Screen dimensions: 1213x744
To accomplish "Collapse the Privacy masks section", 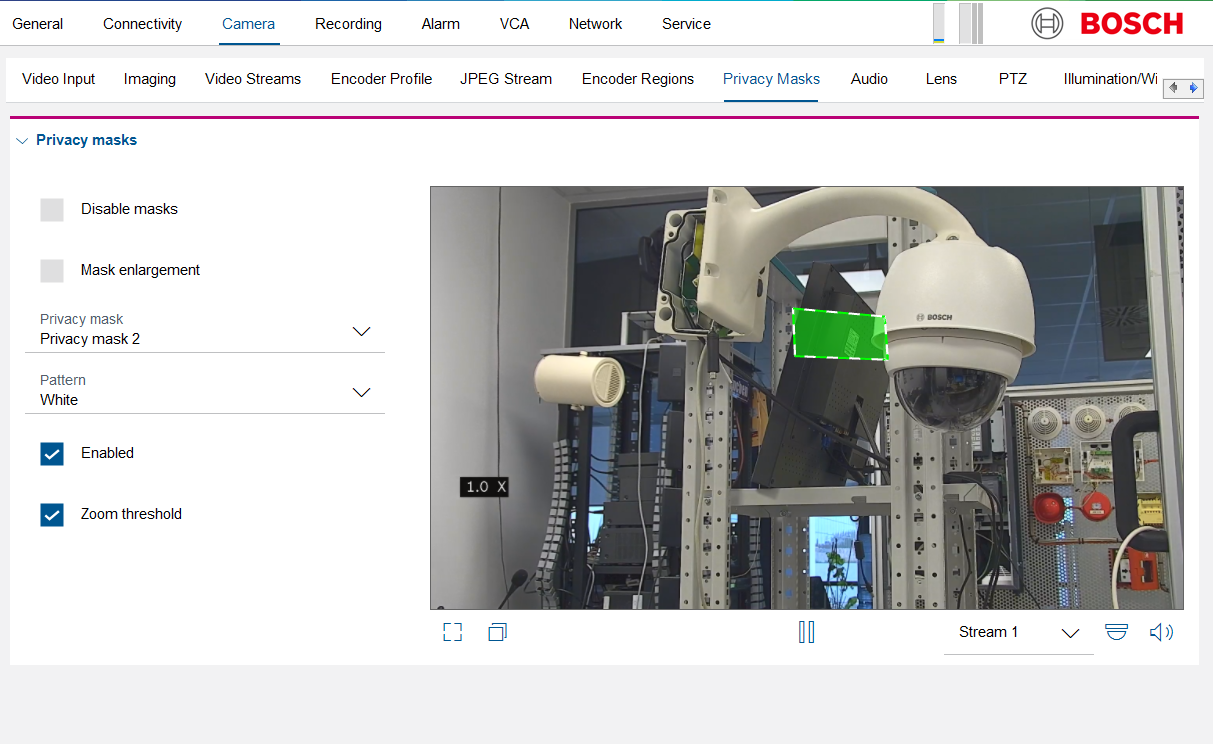I will click(23, 141).
